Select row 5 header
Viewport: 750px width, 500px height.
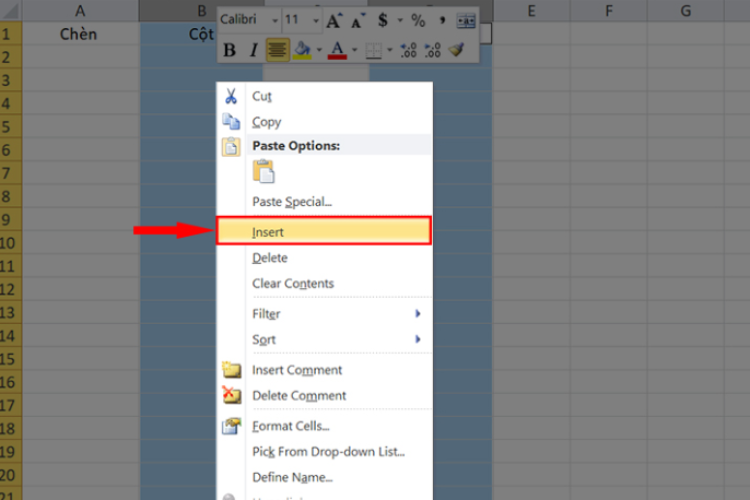[x=11, y=127]
